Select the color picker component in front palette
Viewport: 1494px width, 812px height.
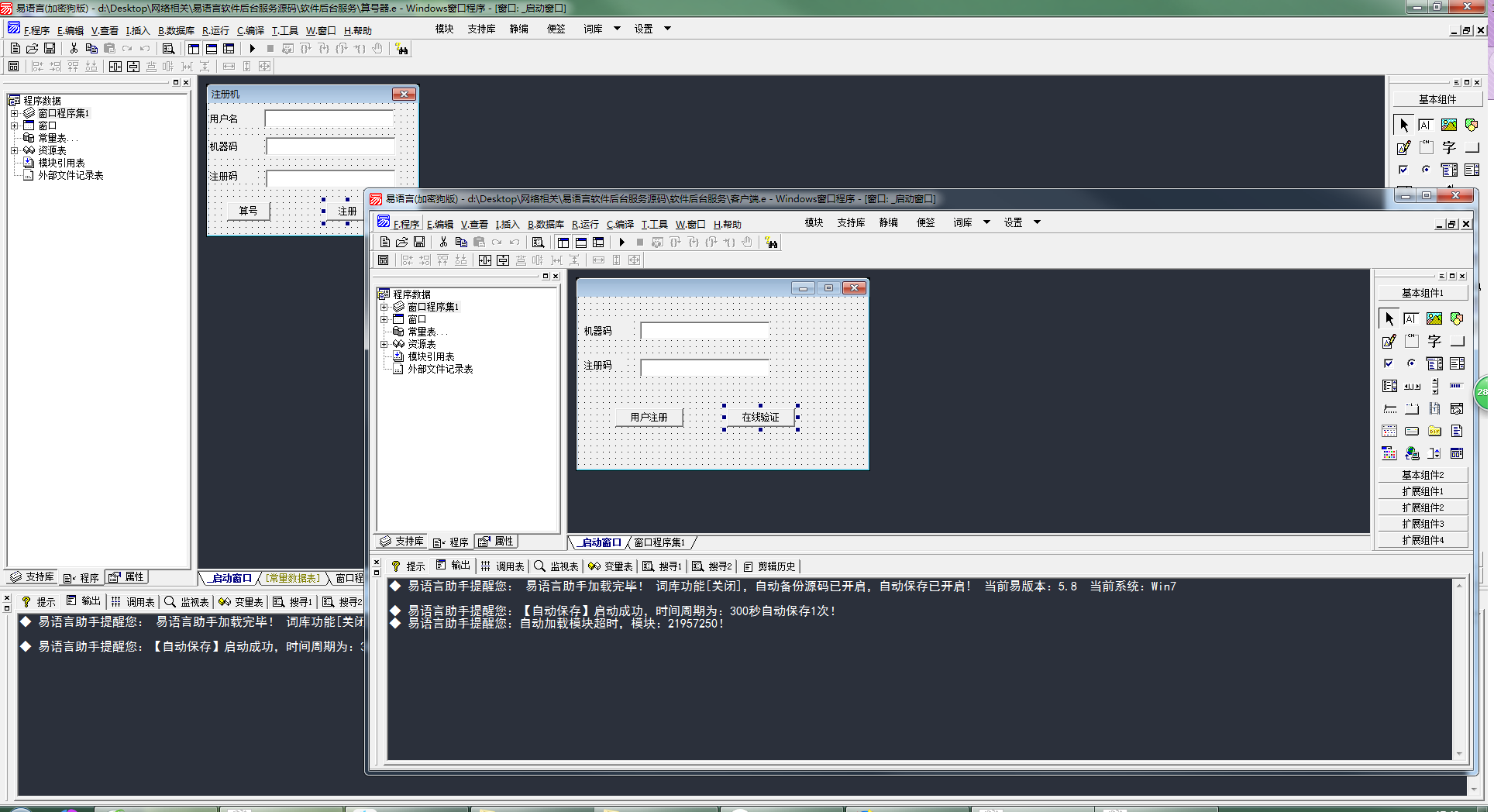pyautogui.click(x=1389, y=453)
